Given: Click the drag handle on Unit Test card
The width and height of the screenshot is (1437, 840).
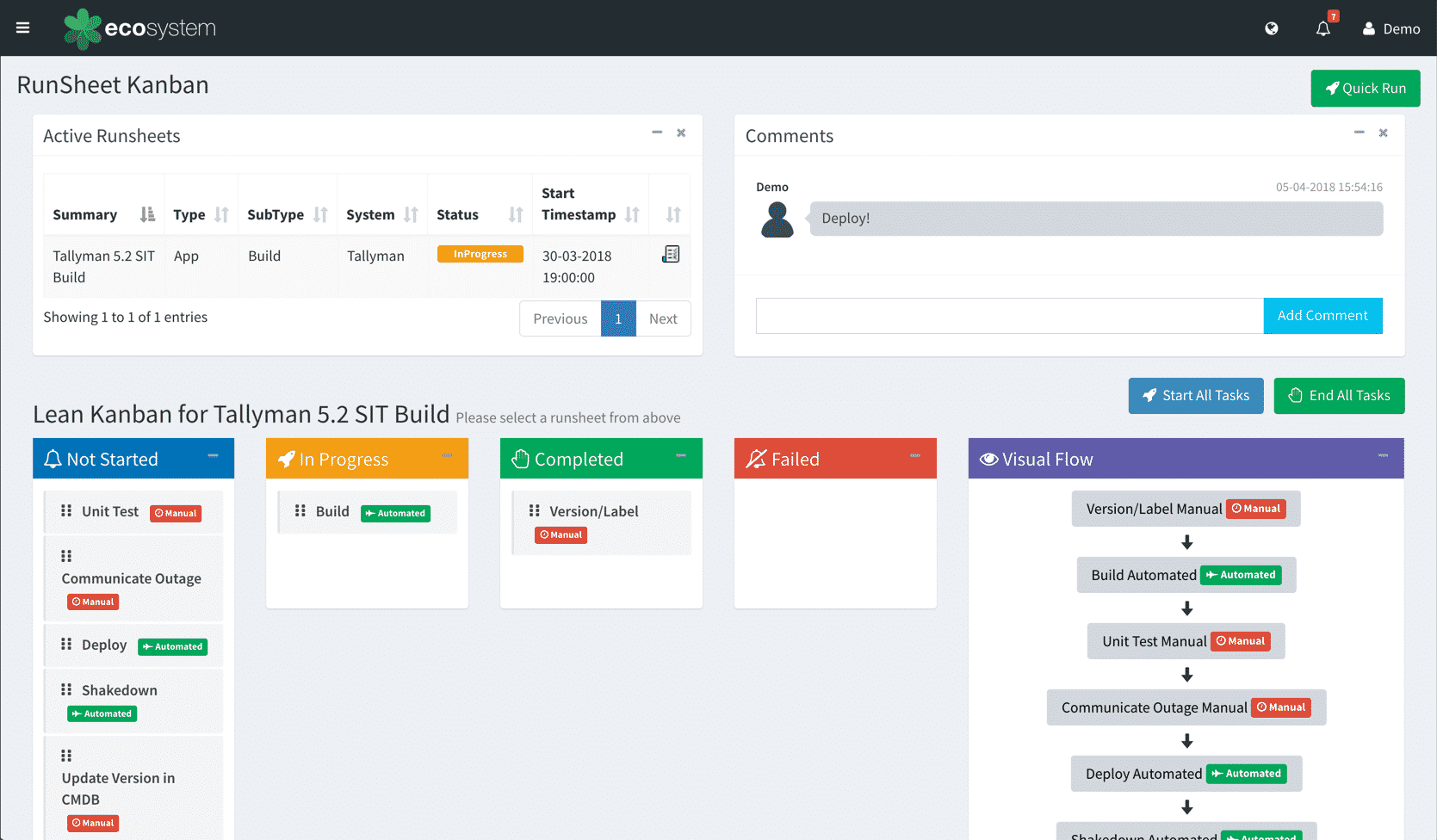Looking at the screenshot, I should [66, 511].
